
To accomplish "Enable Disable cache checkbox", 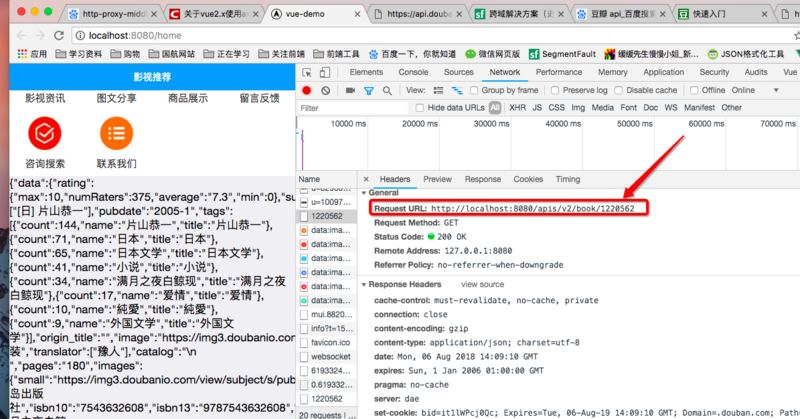I will click(x=618, y=90).
